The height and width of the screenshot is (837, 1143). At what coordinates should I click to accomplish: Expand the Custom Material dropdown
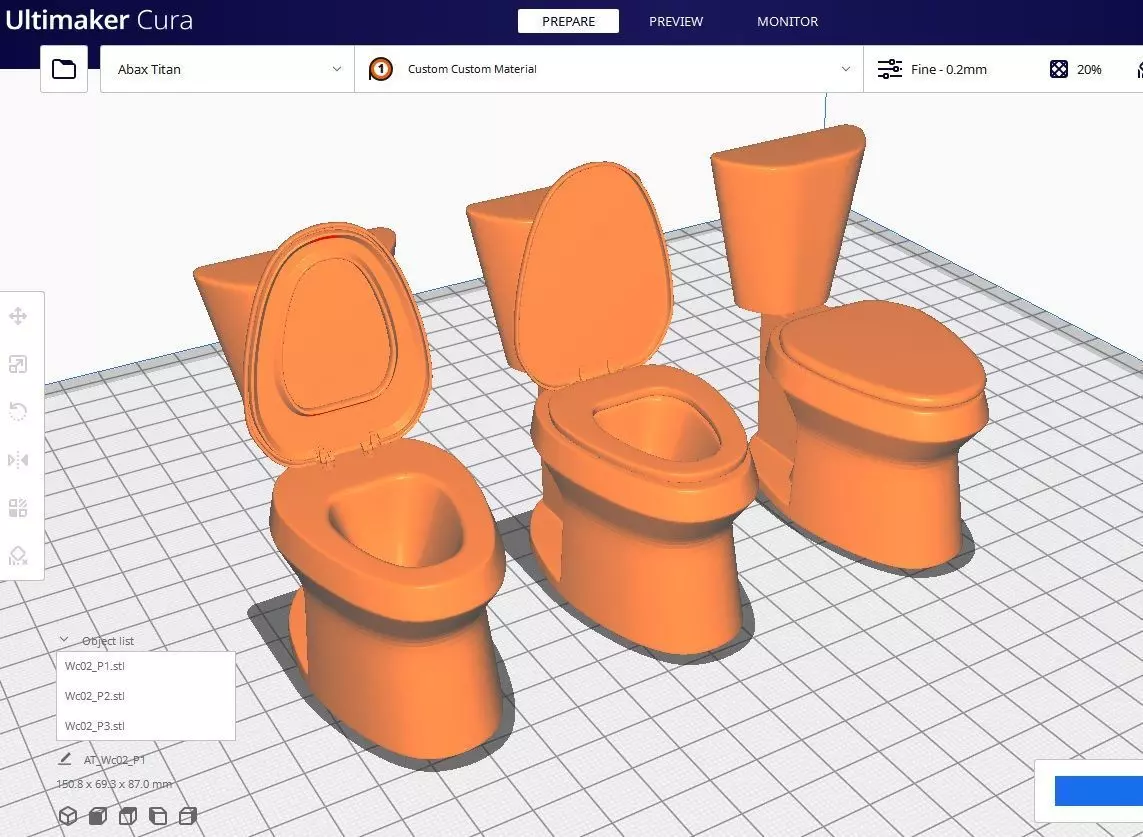coord(609,69)
